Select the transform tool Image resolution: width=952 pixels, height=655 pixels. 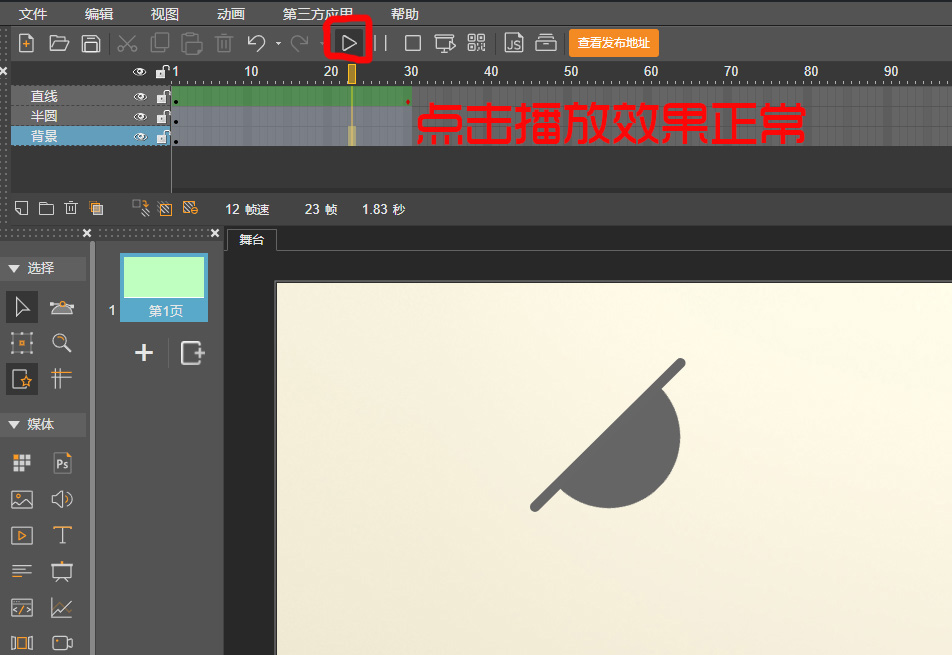pos(22,343)
